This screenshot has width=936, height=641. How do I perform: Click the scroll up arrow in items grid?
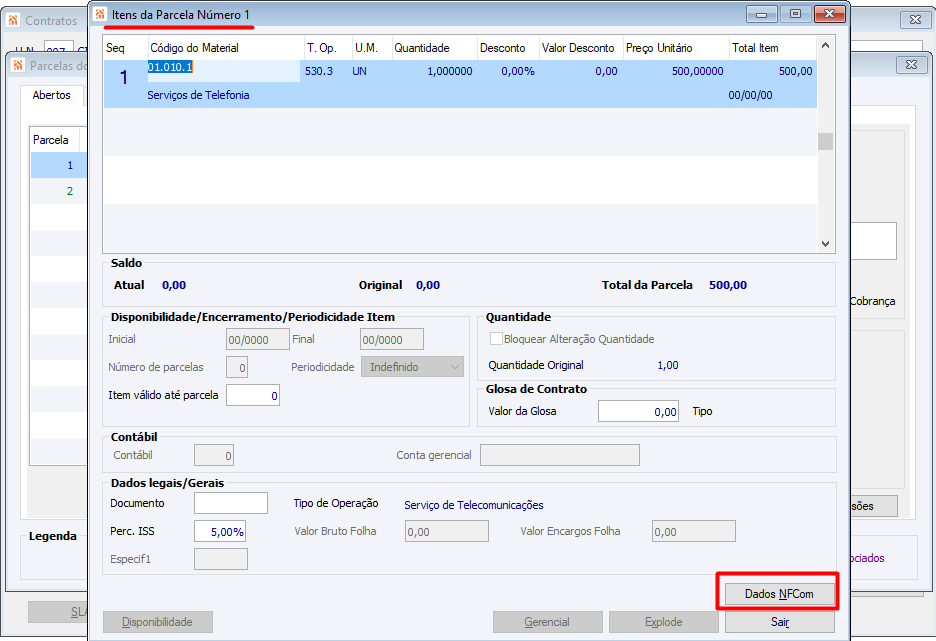826,45
